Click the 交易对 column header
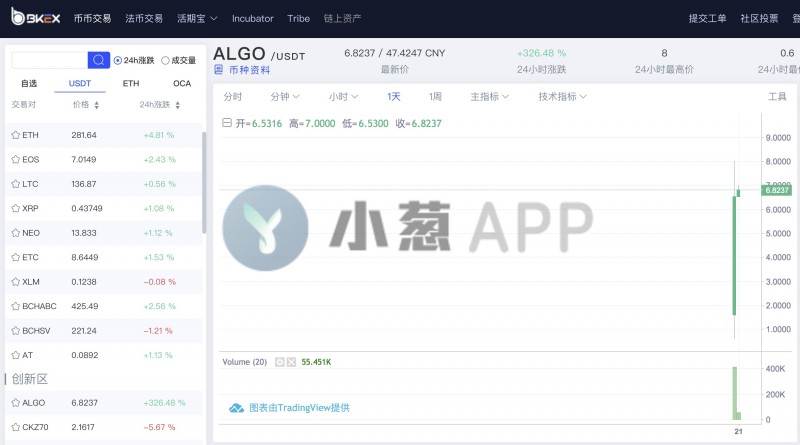The height and width of the screenshot is (445, 800). pos(23,105)
